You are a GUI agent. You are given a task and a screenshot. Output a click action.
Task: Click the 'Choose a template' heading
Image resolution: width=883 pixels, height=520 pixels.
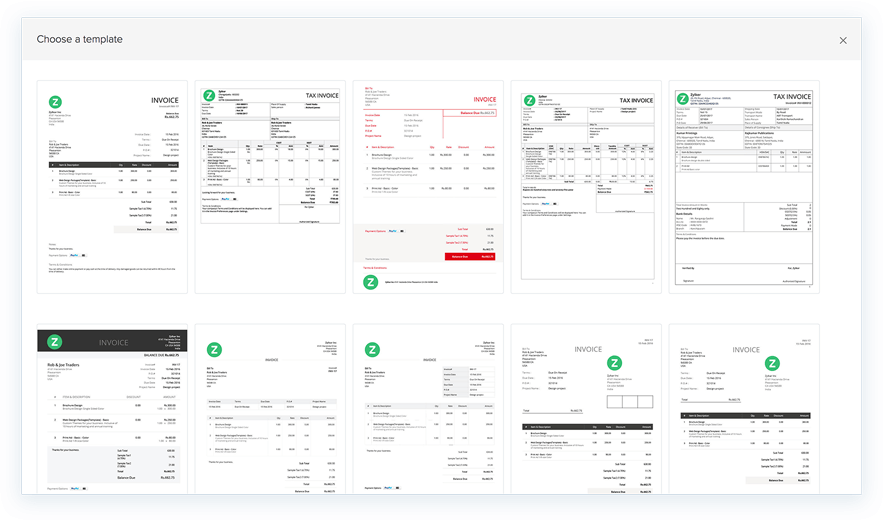tap(79, 39)
